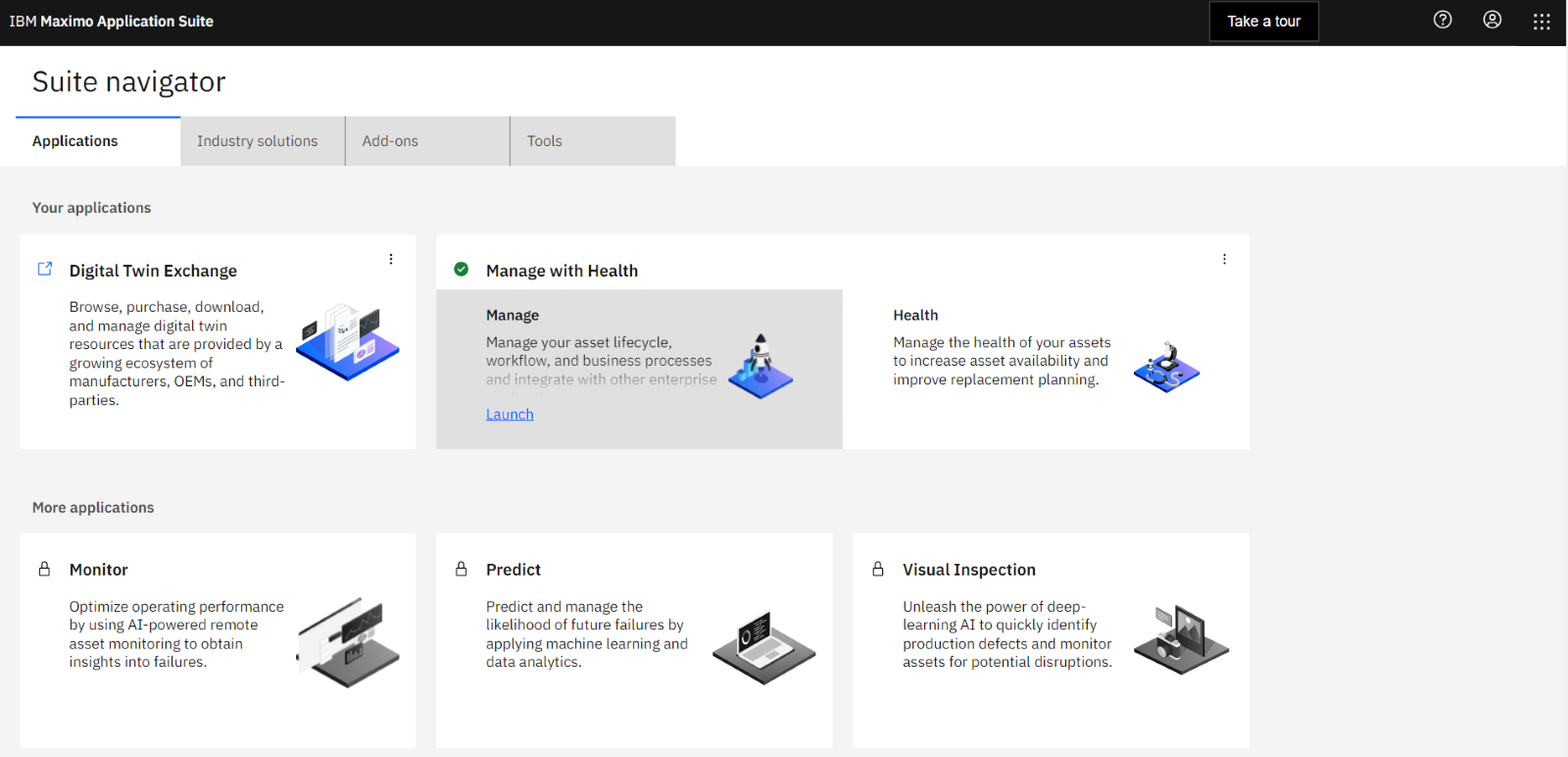
Task: Click the Monitor dashboard illustration
Action: [348, 642]
